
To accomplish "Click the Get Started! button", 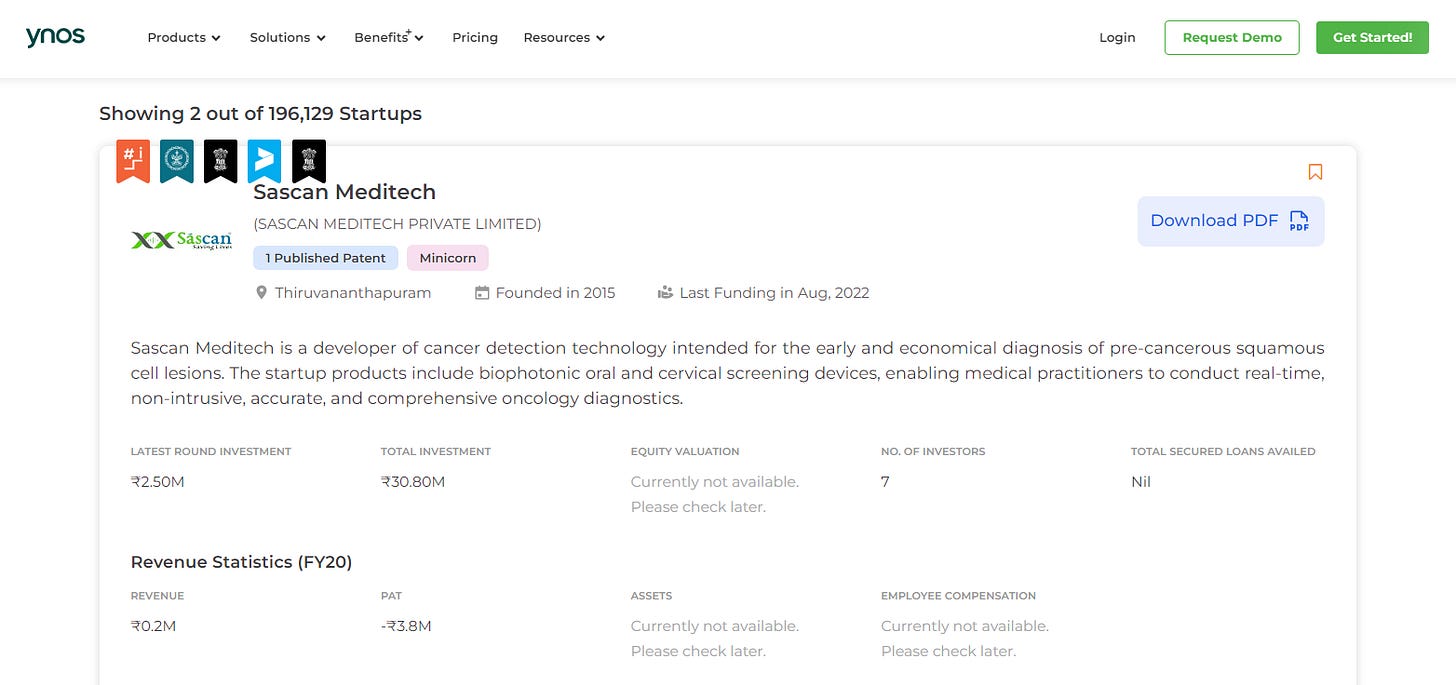I will pyautogui.click(x=1372, y=38).
